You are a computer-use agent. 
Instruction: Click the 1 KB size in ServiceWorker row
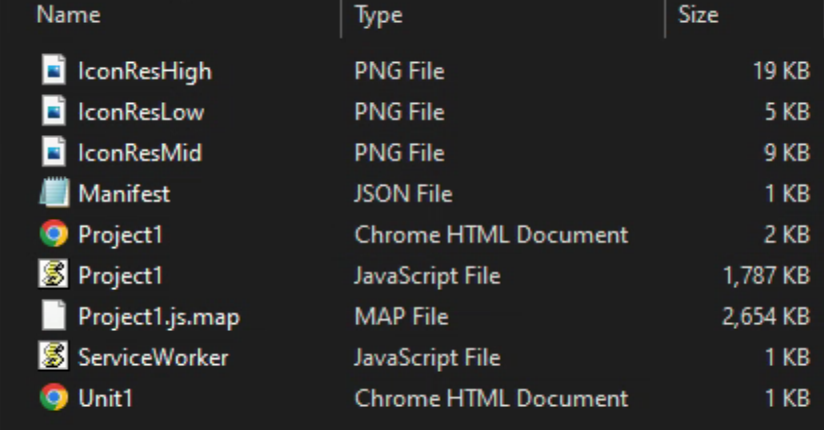787,357
